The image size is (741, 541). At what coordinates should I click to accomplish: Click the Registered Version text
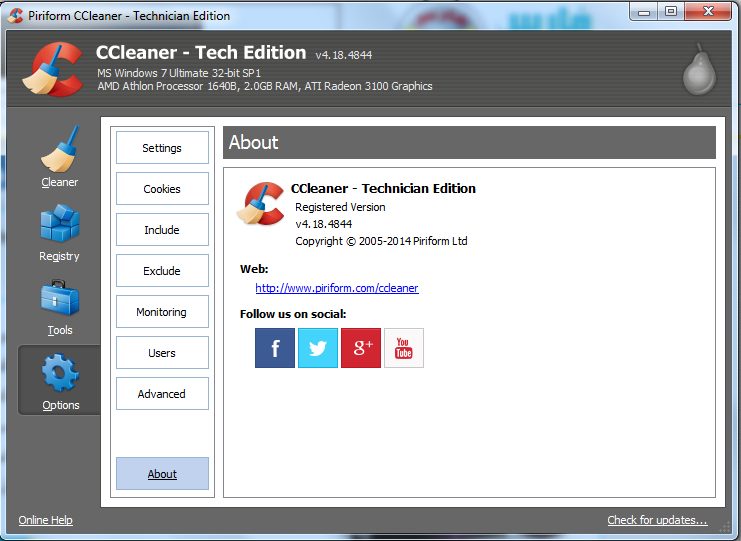click(340, 207)
